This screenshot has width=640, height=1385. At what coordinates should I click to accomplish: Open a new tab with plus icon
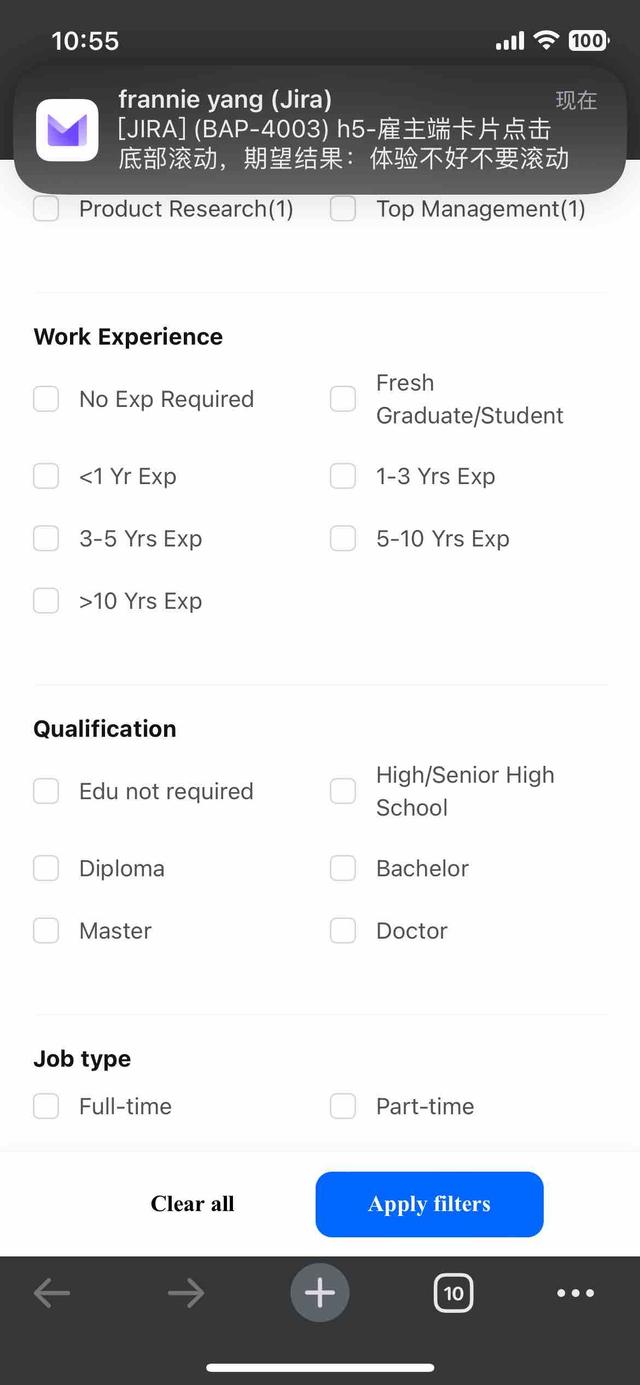click(x=320, y=1293)
